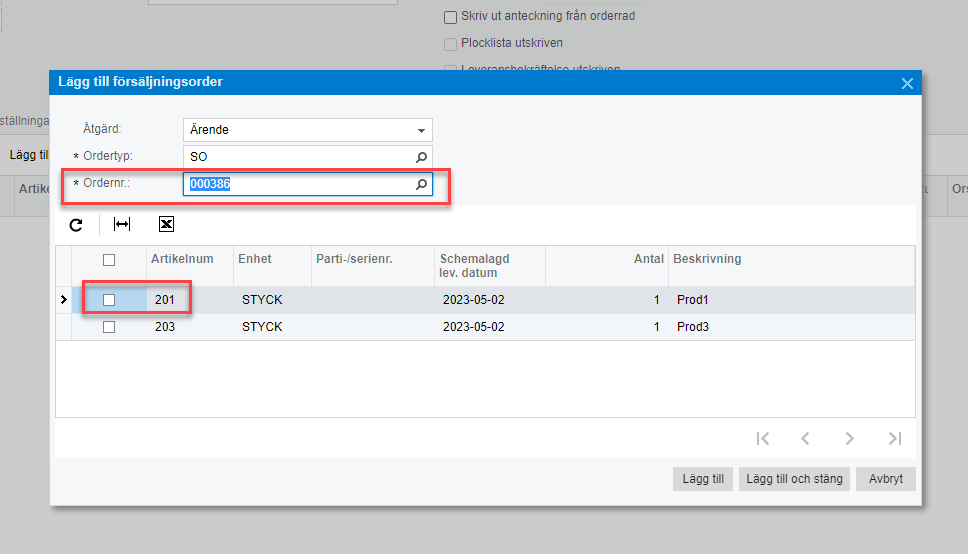Go to previous grid page

point(805,439)
